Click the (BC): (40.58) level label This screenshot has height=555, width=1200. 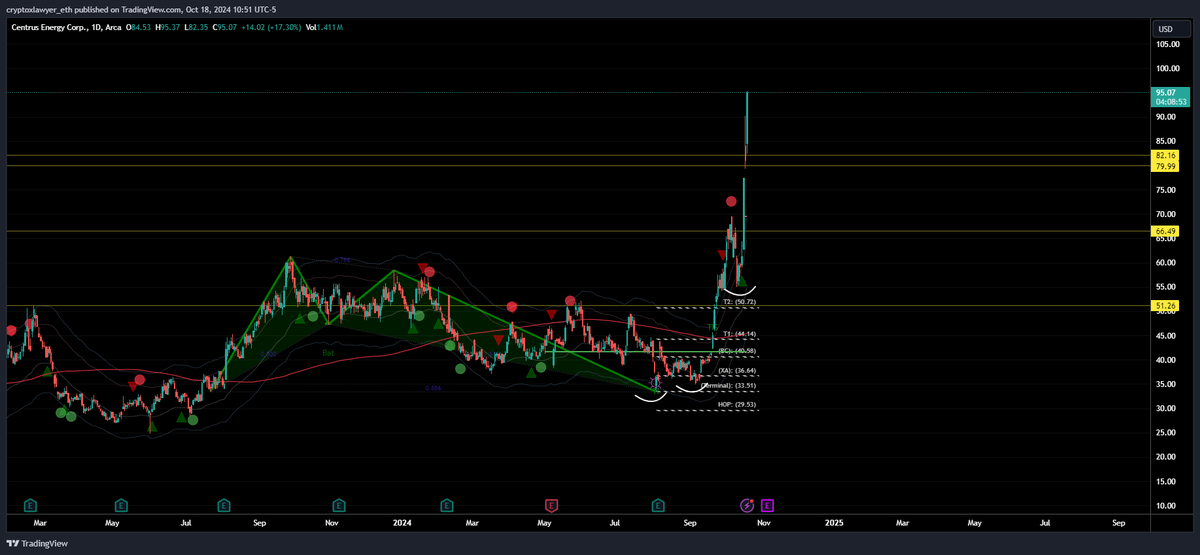(739, 351)
